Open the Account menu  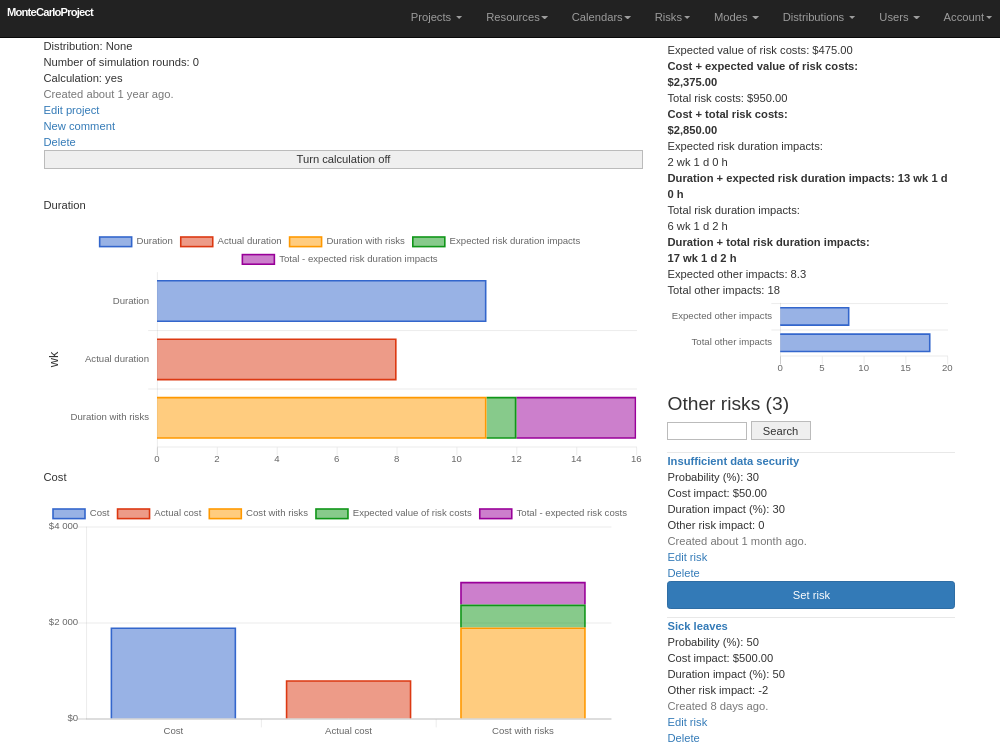click(x=967, y=17)
